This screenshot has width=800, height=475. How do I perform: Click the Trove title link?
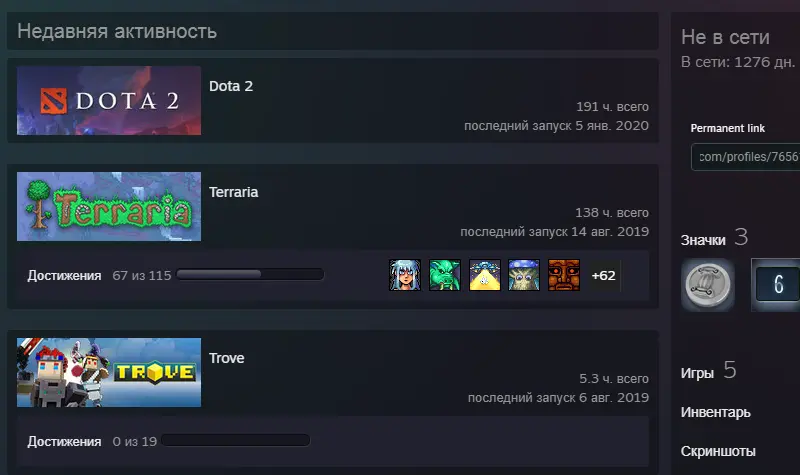[227, 358]
